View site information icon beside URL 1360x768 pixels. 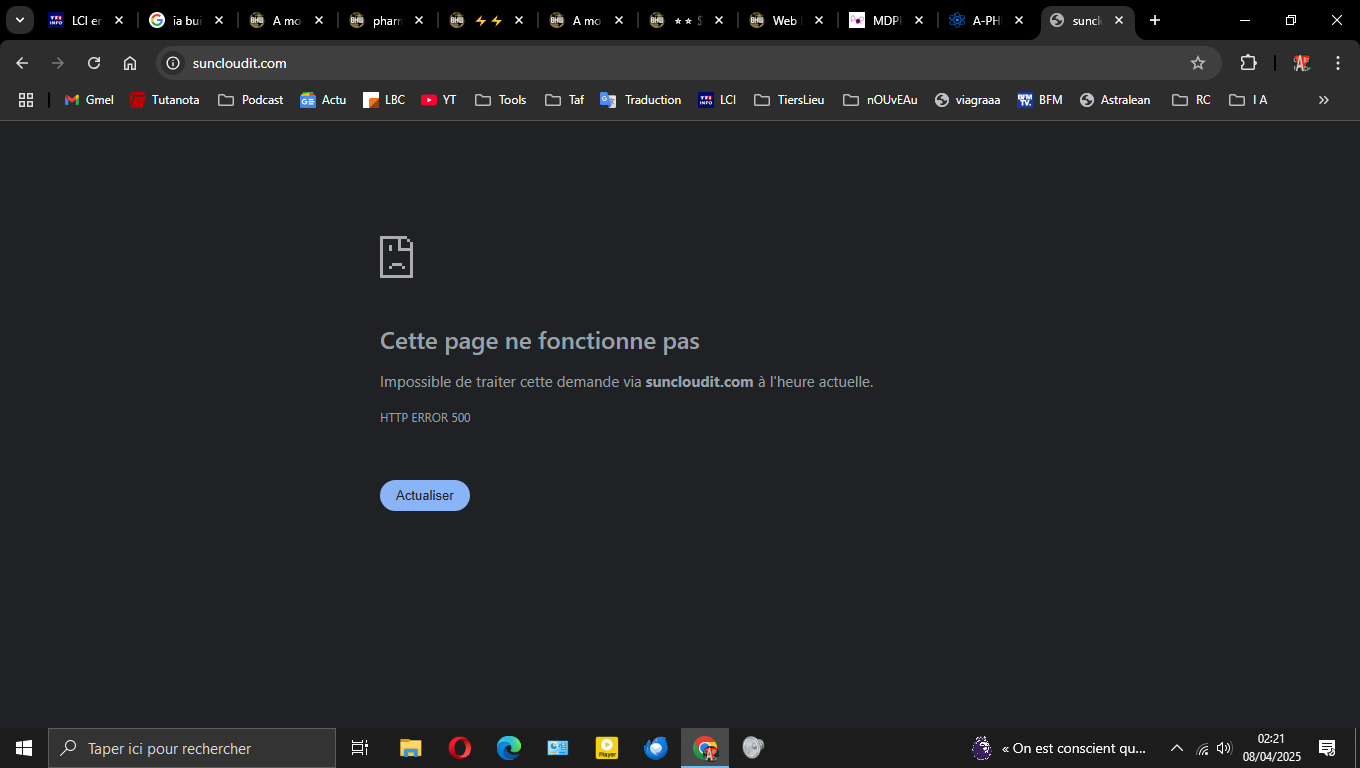(172, 63)
